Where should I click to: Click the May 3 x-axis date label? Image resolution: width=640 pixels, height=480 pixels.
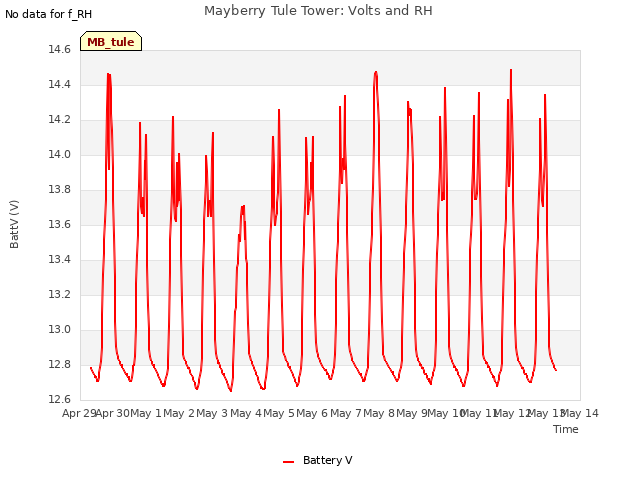tap(212, 413)
